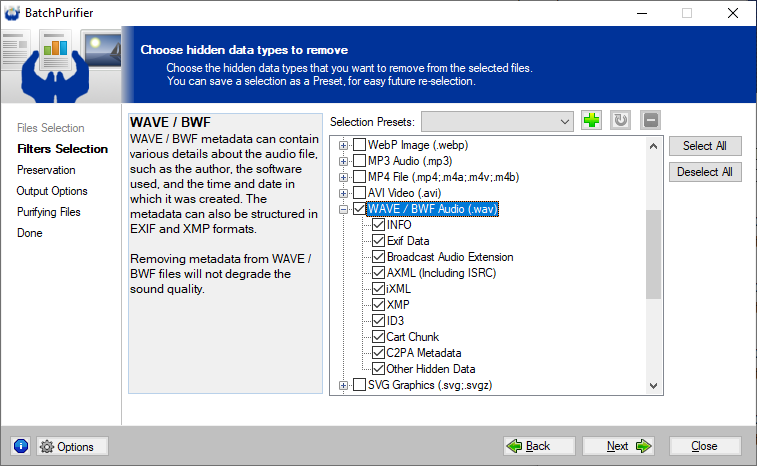The image size is (757, 466).
Task: Open the Preservation step
Action: tap(46, 170)
